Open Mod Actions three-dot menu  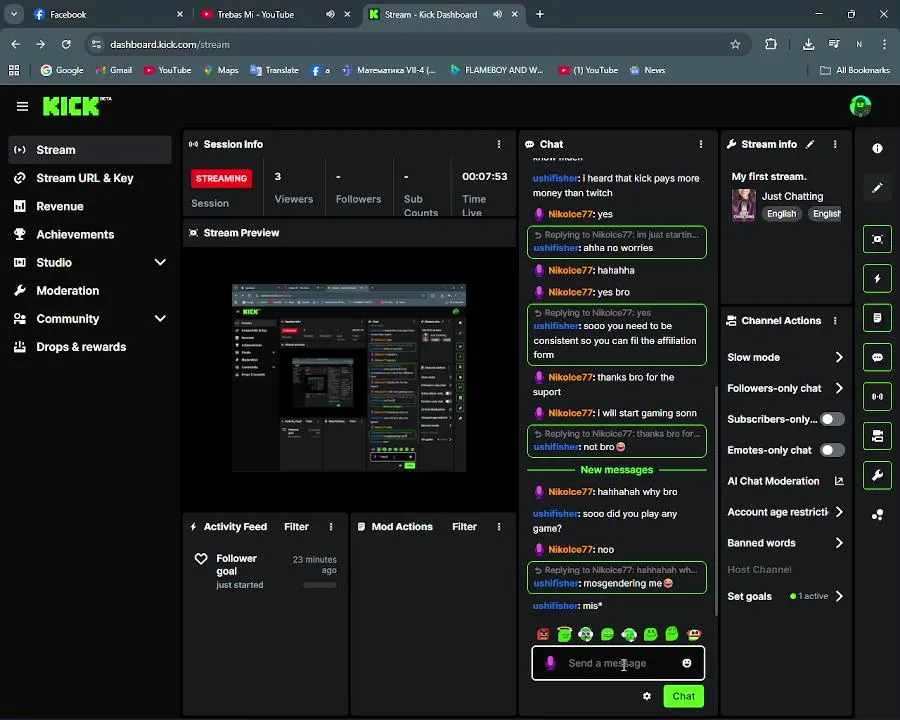[499, 527]
